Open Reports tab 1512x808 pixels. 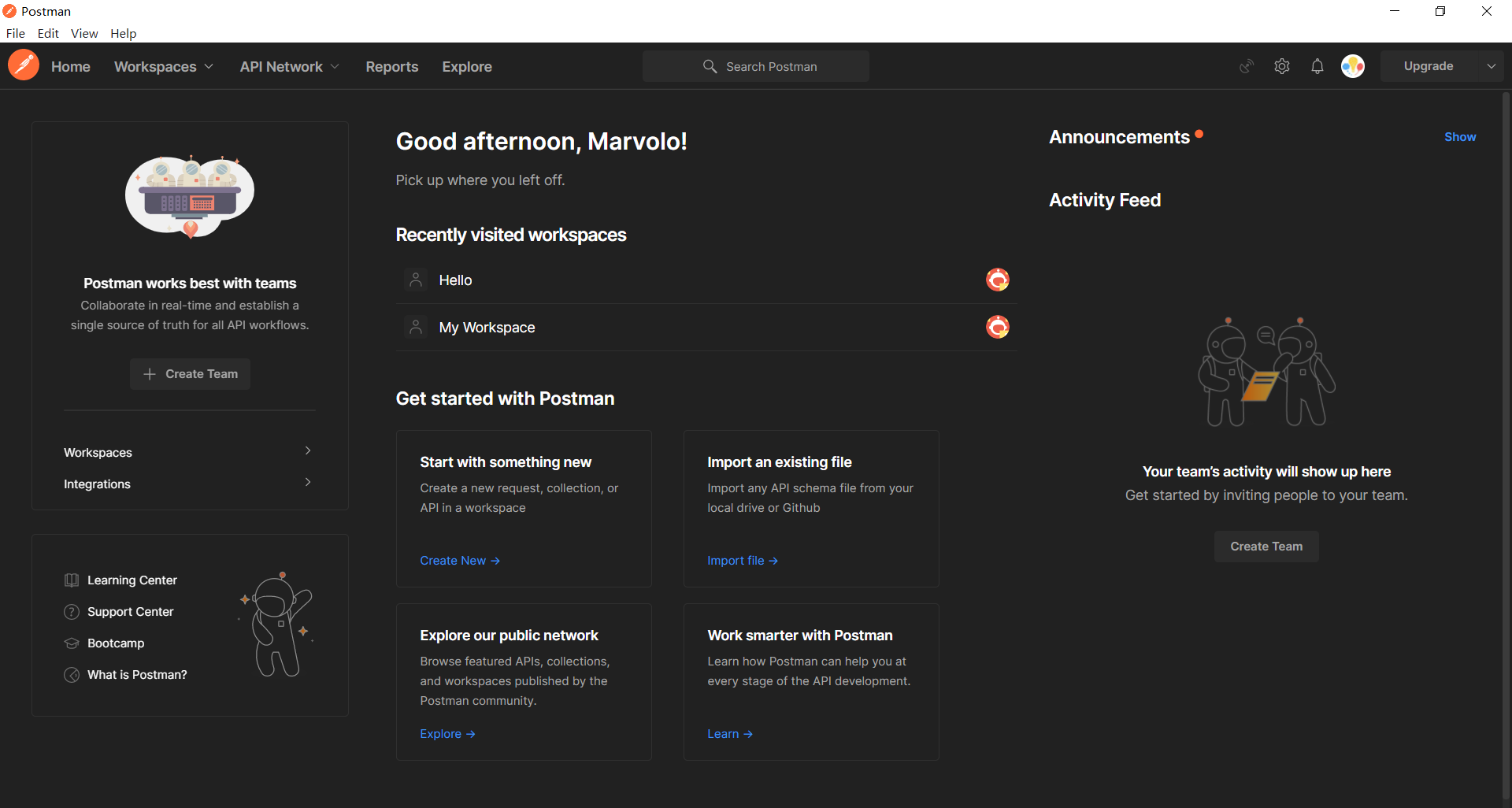click(392, 67)
